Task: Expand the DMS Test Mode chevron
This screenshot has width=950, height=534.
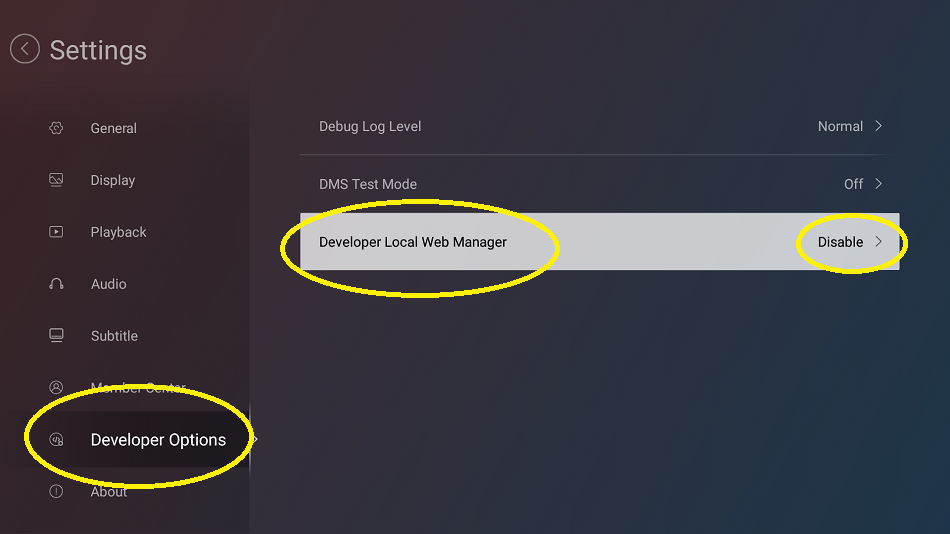Action: [879, 184]
